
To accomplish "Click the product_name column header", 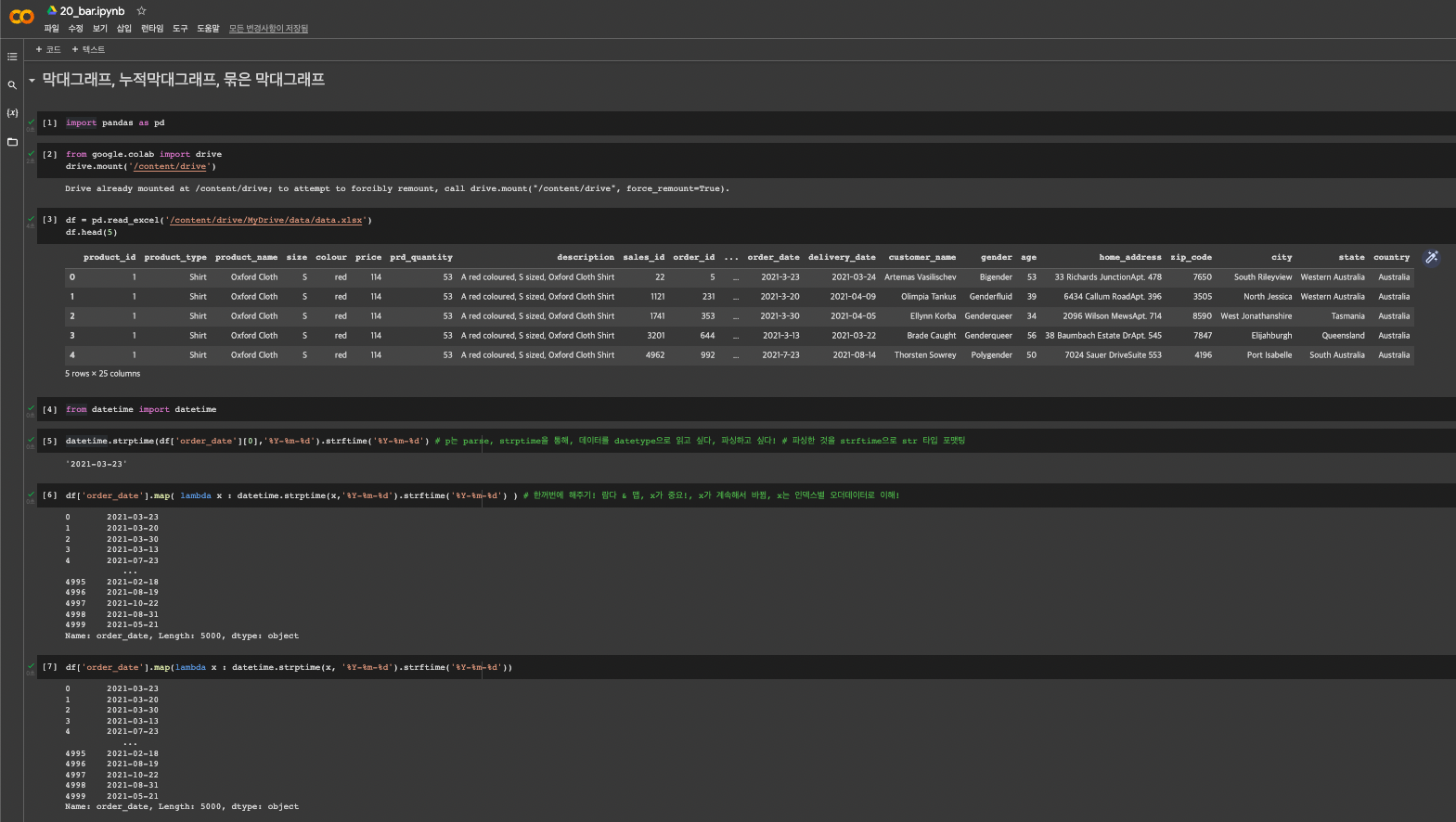I will pos(246,257).
